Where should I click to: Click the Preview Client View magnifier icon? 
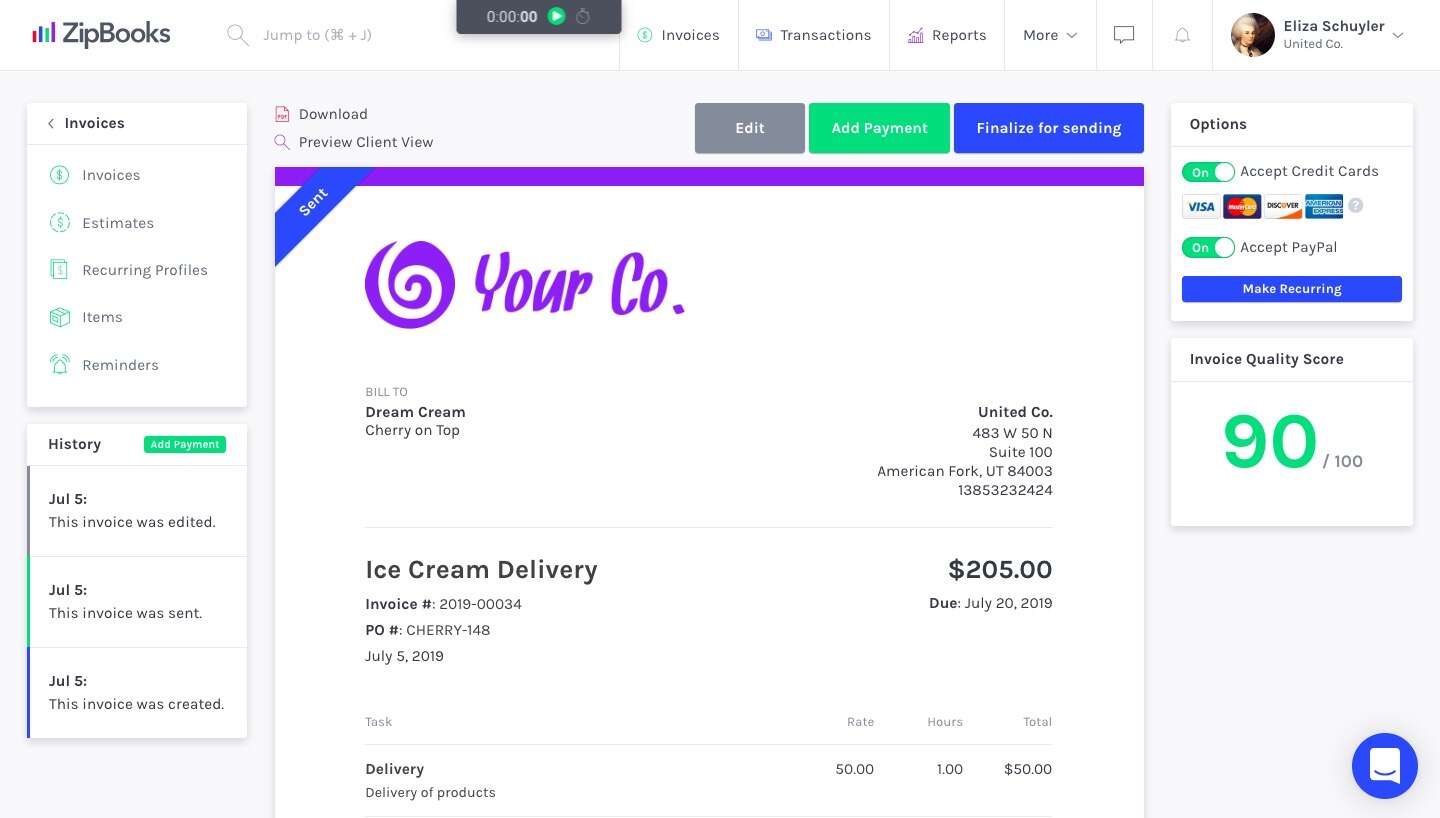click(x=282, y=142)
